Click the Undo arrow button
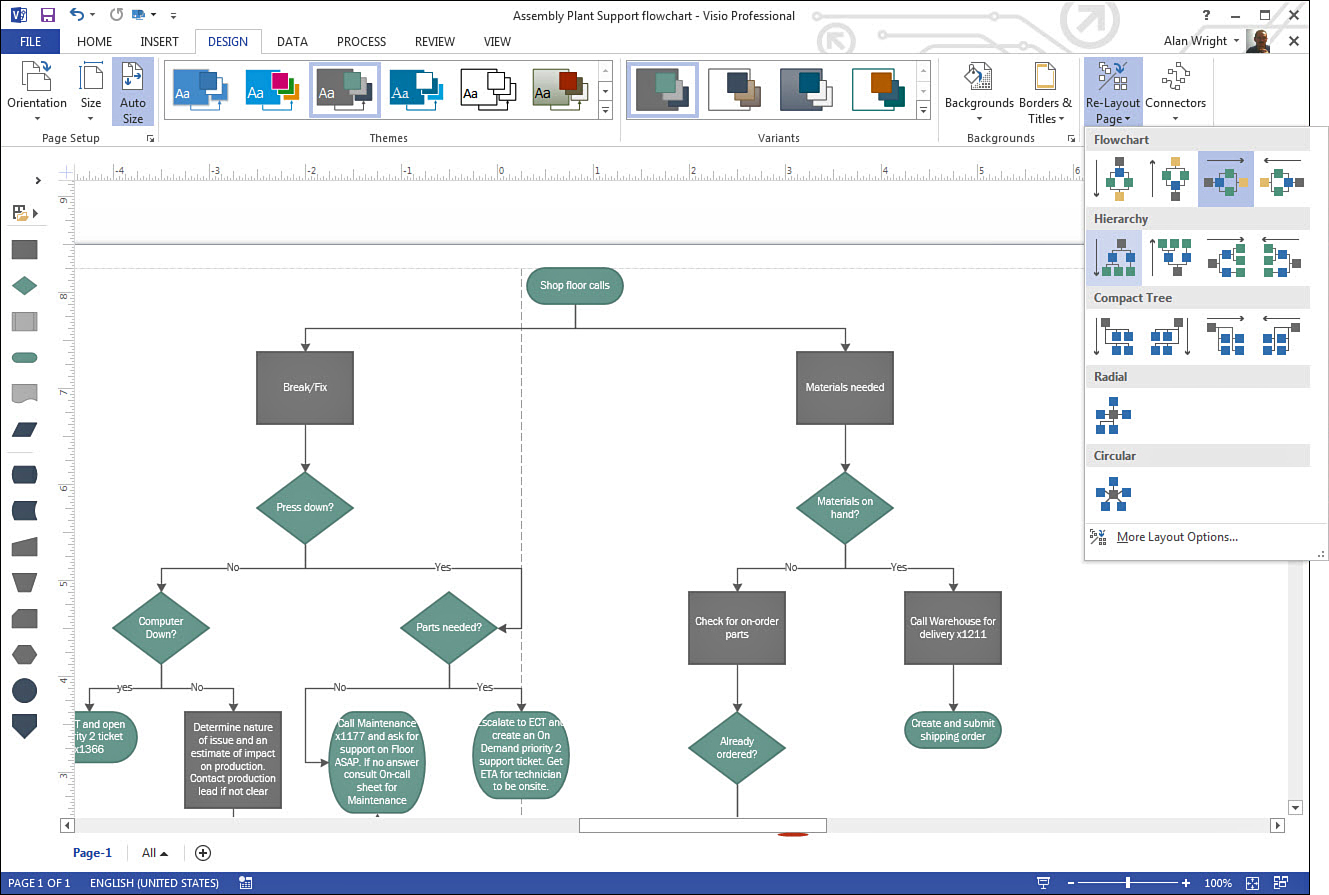Viewport: 1329px width, 895px height. (77, 15)
